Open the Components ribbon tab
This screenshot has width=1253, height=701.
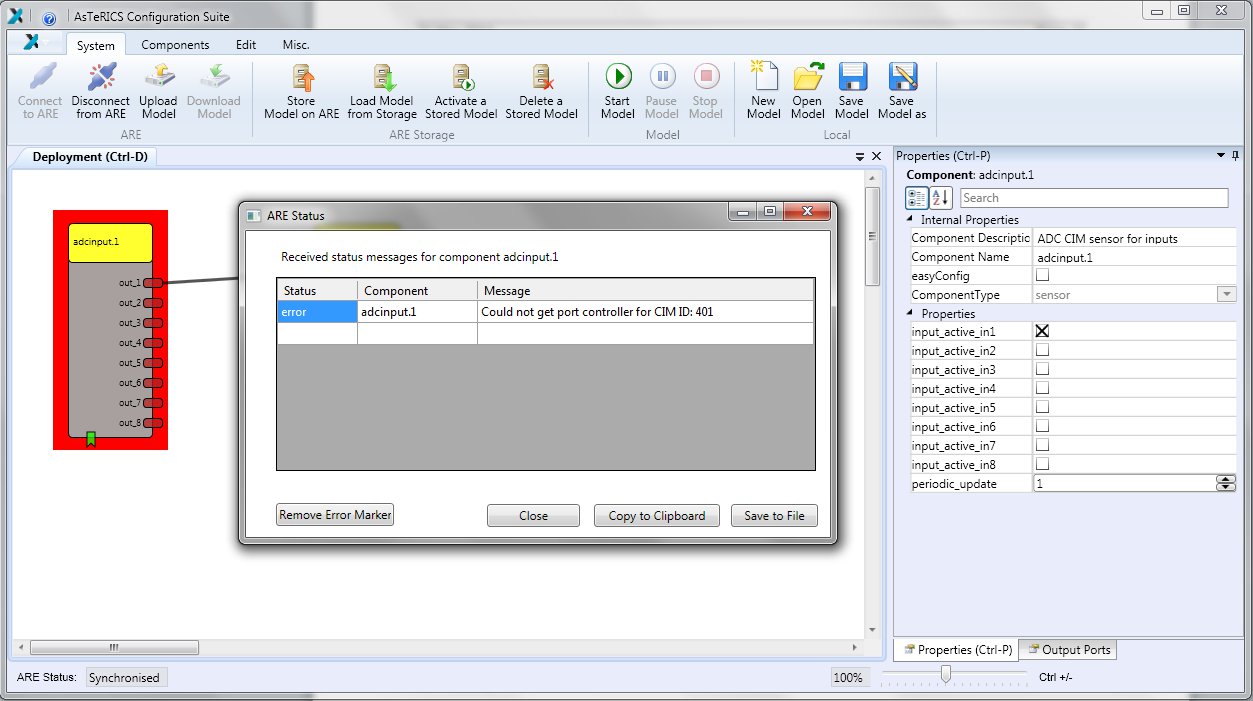tap(175, 45)
